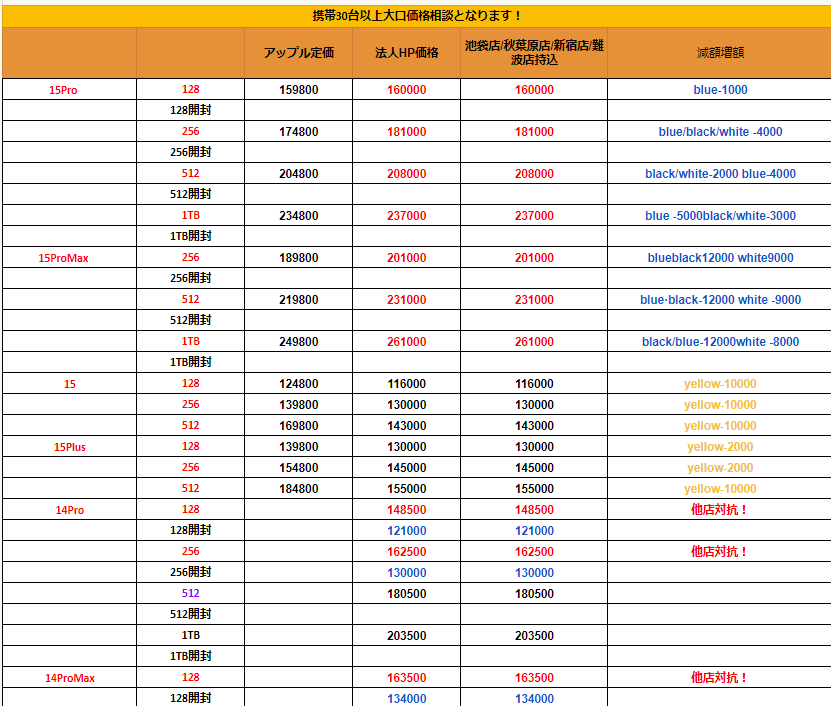Click 145000 in the 法人HP価格 column
Viewport: 831px width, 706px height.
tap(406, 468)
